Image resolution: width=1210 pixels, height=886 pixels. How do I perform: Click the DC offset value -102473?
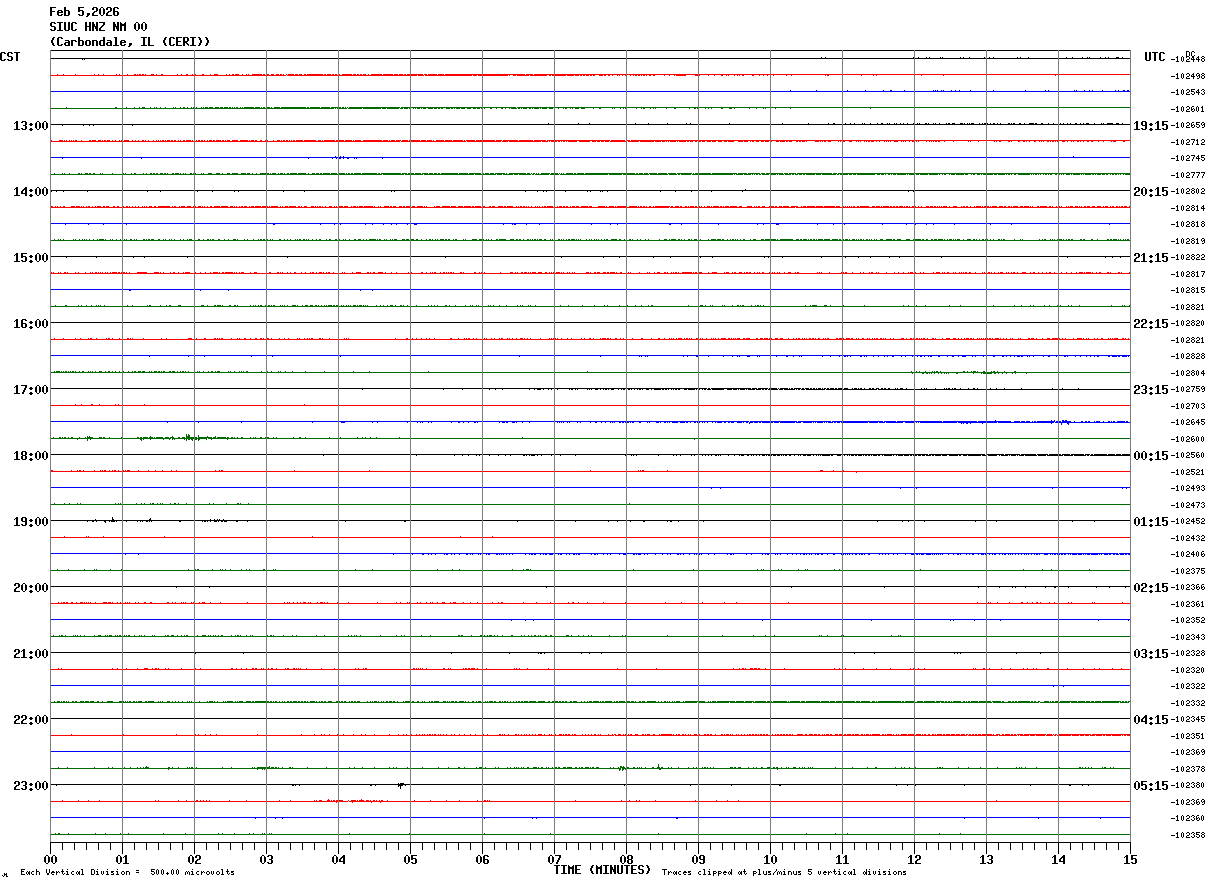pos(1188,505)
